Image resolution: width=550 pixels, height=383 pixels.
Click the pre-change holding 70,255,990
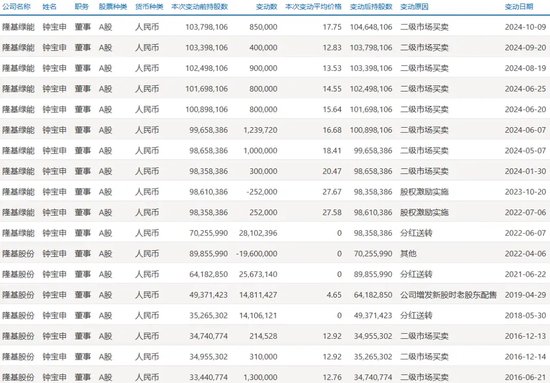coord(209,233)
